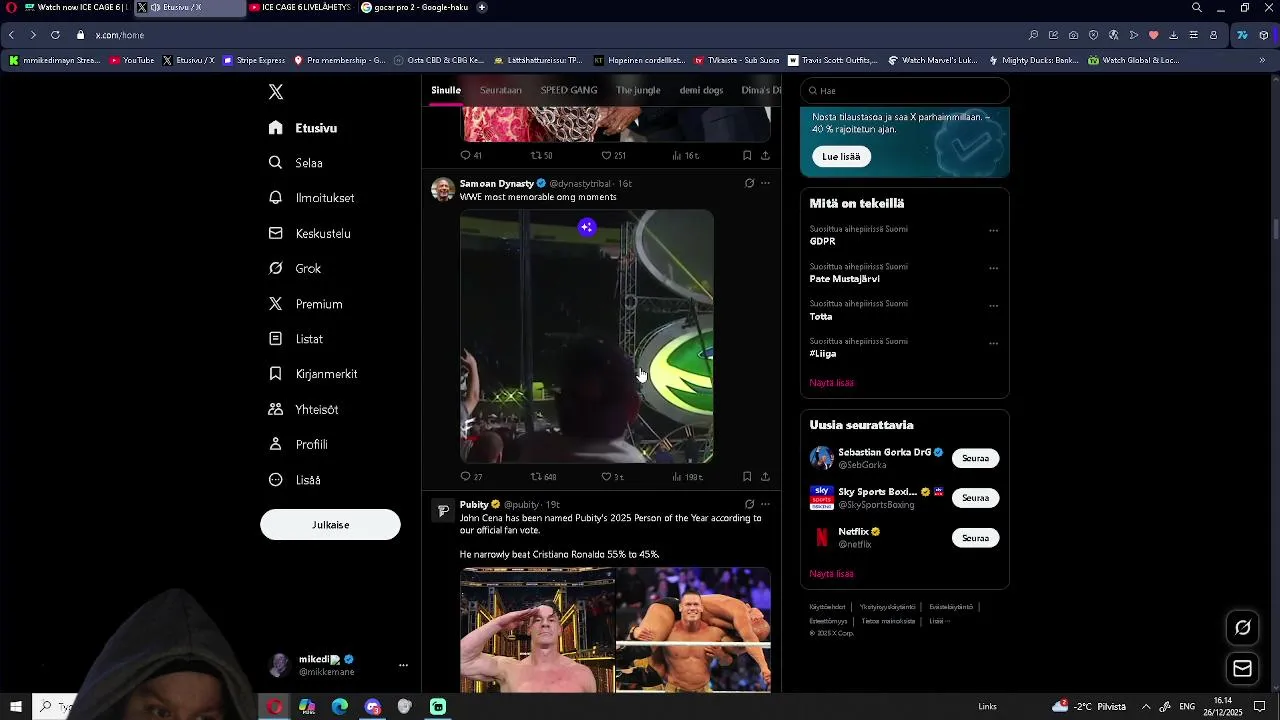Click browser heart favorites icon
This screenshot has height=720, width=1280.
coord(1153,35)
